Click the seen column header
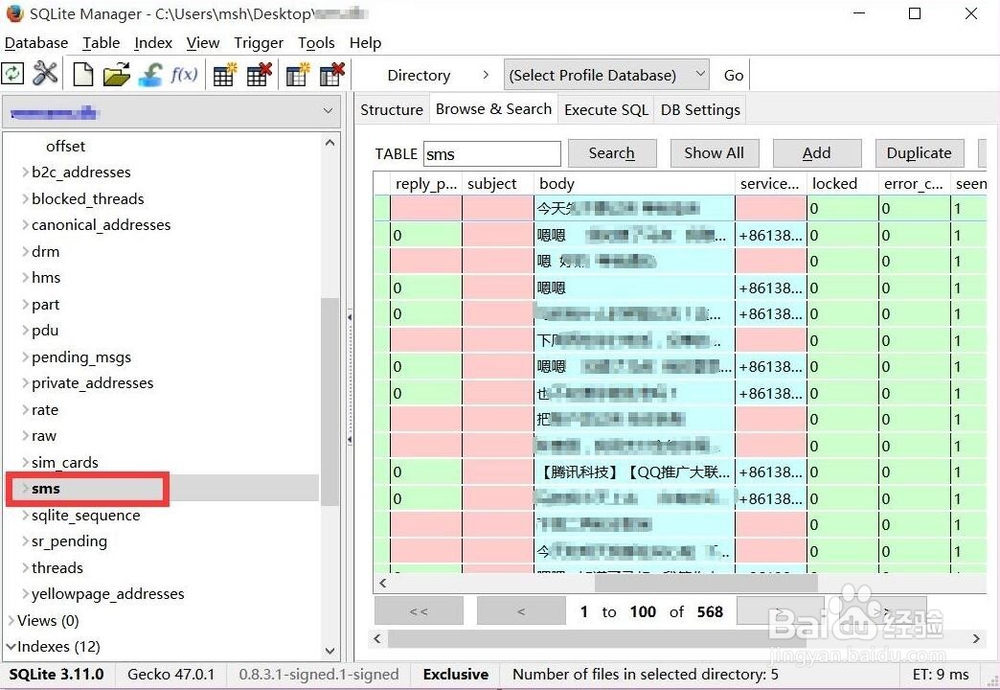The width and height of the screenshot is (1000, 690). 969,184
